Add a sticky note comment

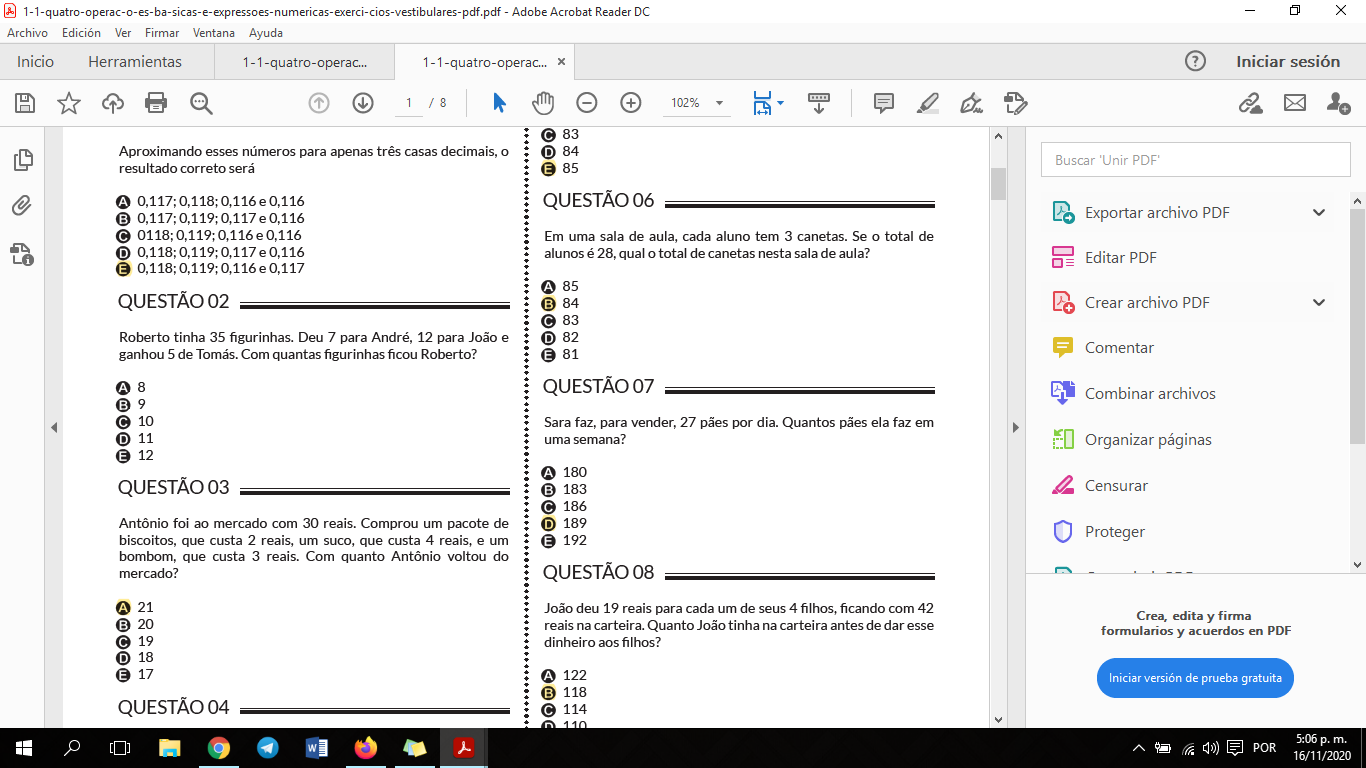pos(884,103)
